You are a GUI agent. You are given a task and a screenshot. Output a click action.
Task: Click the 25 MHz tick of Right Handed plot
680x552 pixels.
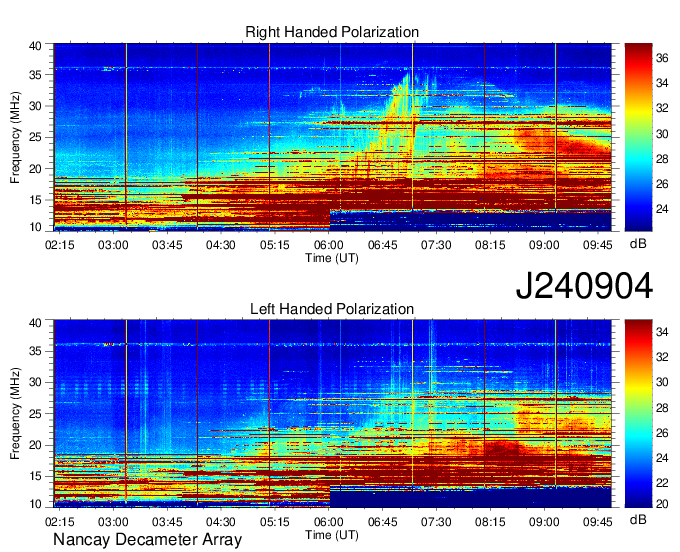point(35,137)
